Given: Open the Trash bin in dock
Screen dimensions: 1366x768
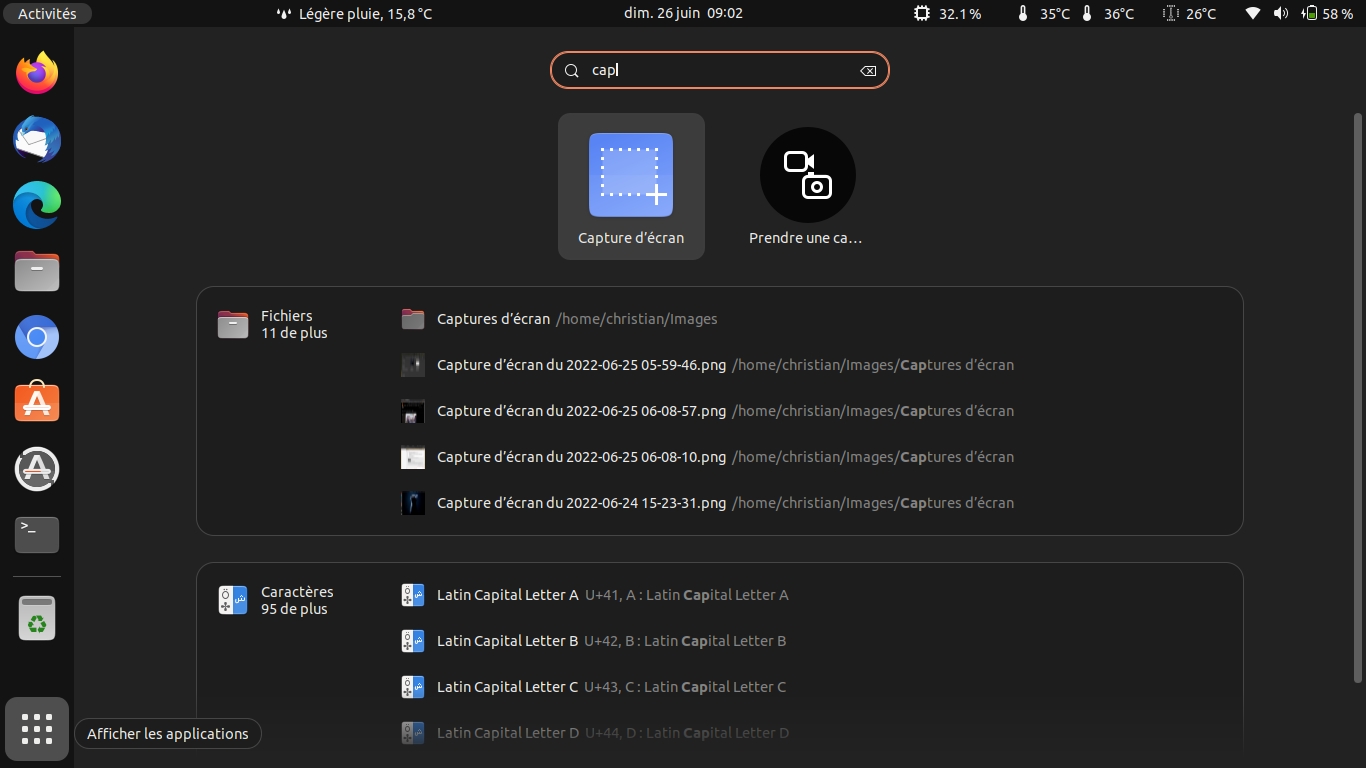Looking at the screenshot, I should 37,619.
